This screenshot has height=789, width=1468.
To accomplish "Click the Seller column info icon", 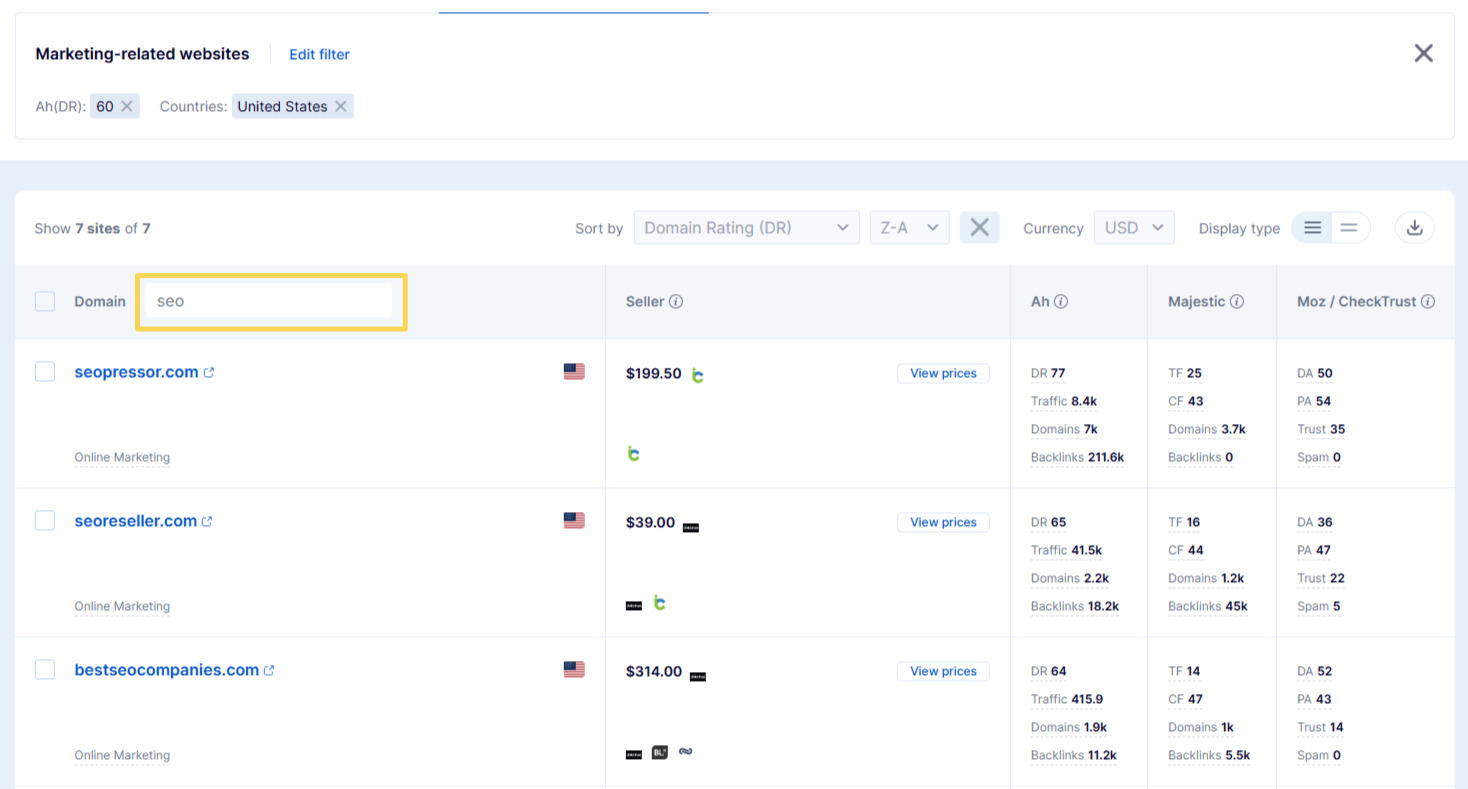I will (x=676, y=302).
